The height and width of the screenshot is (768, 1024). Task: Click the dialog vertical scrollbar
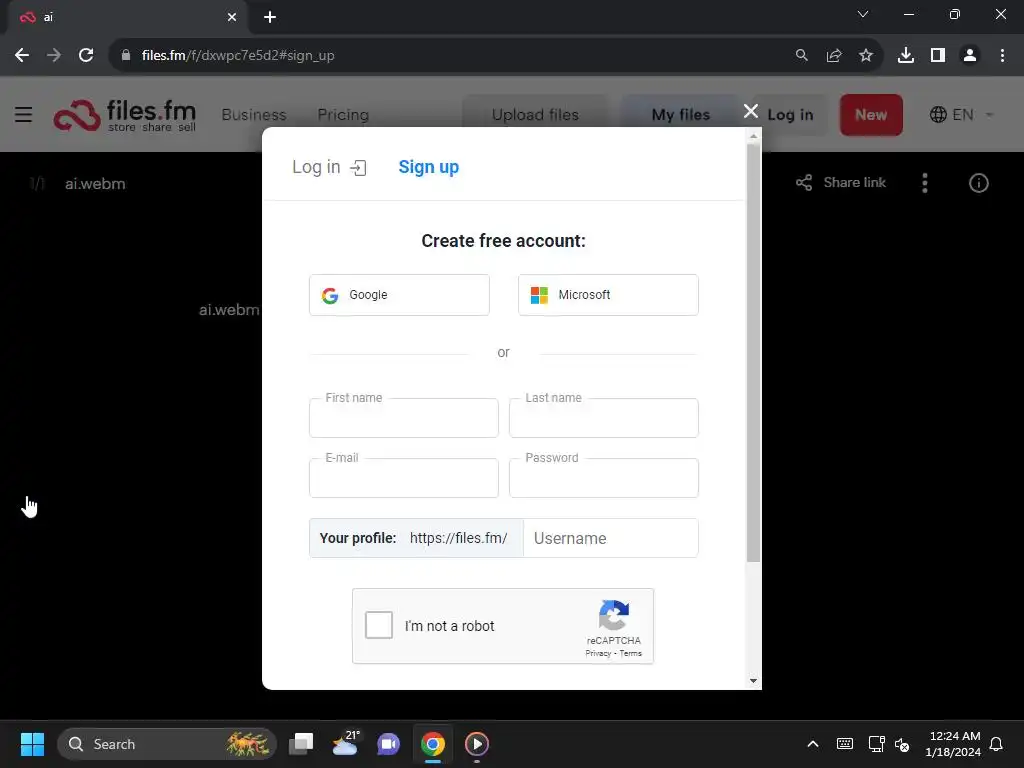coord(753,353)
